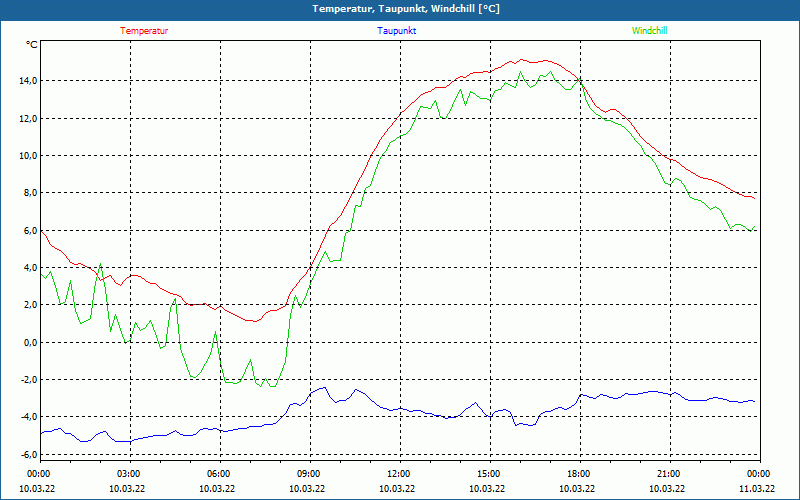Screen dimensions: 800x500
Task: Click the 06:00 time axis label
Action: [x=217, y=474]
